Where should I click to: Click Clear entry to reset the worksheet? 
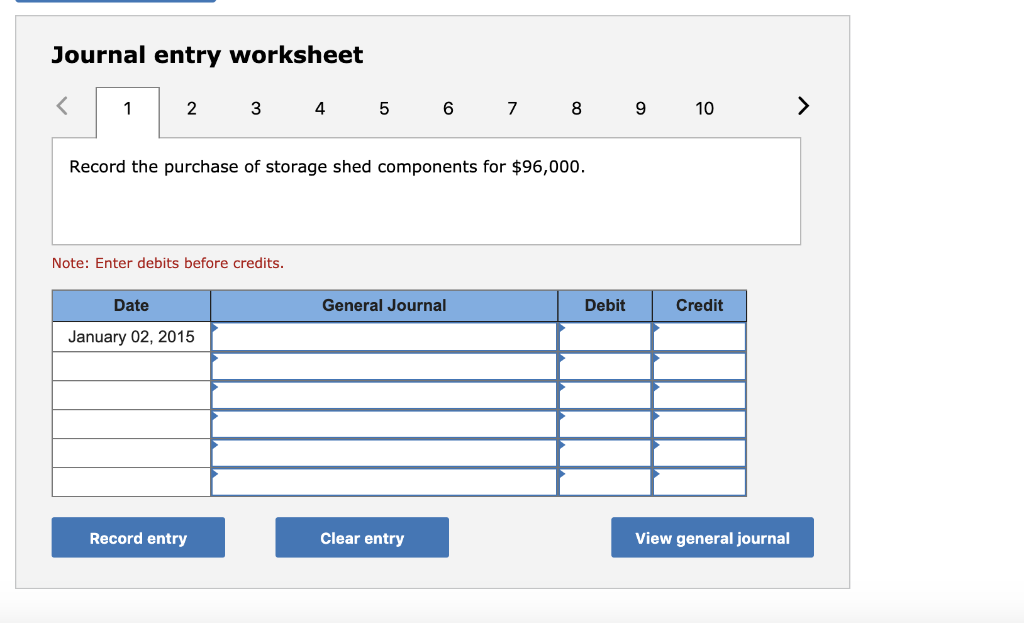point(361,537)
